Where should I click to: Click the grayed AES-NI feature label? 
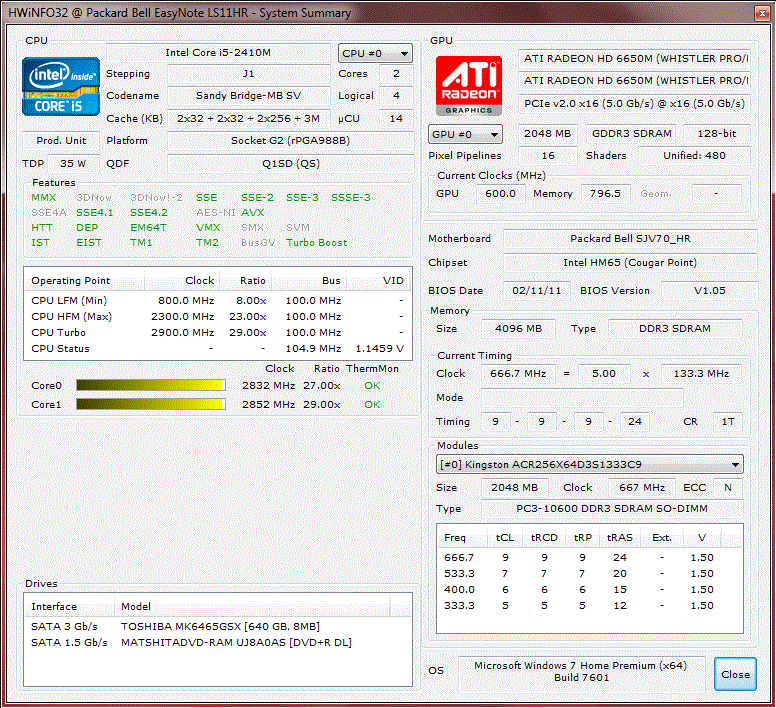coord(216,212)
